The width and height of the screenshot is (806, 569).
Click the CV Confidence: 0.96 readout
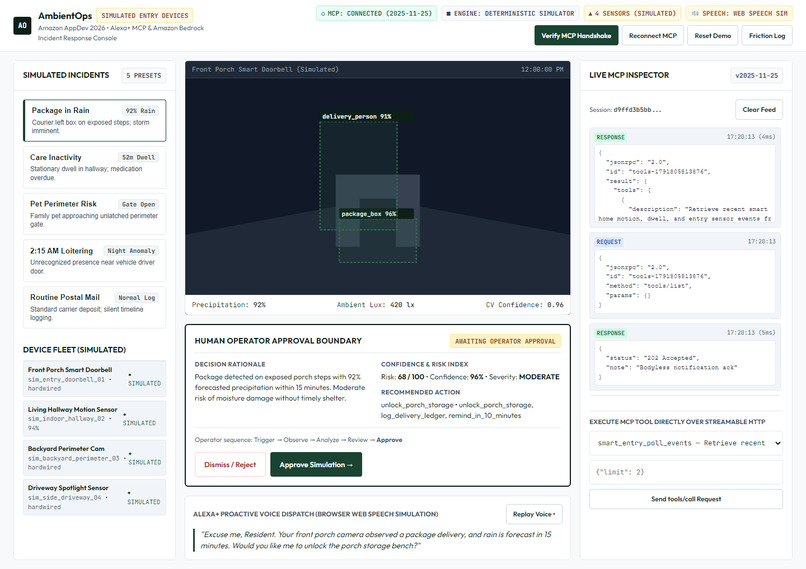pyautogui.click(x=524, y=305)
